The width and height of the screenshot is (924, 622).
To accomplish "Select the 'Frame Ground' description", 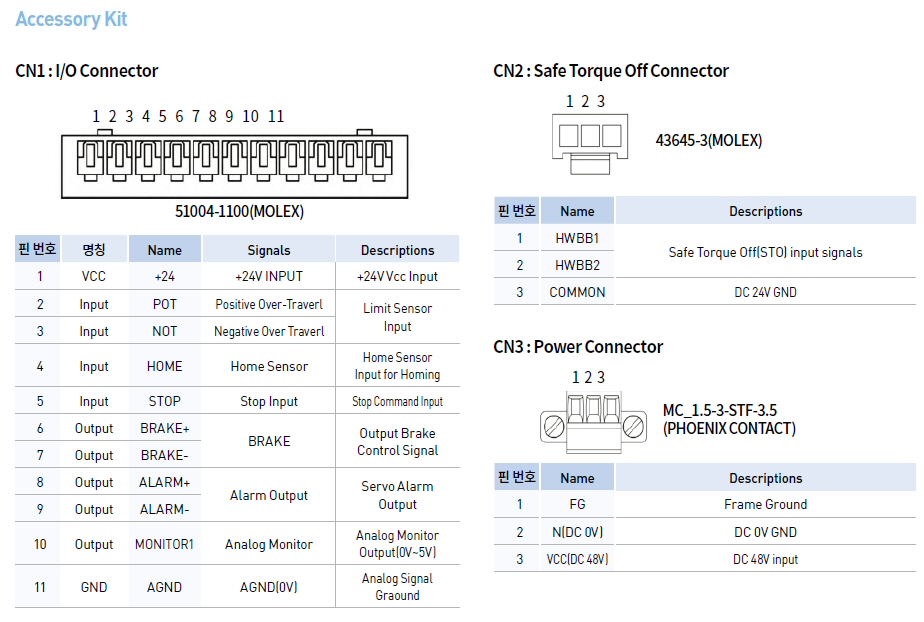I will pos(765,504).
